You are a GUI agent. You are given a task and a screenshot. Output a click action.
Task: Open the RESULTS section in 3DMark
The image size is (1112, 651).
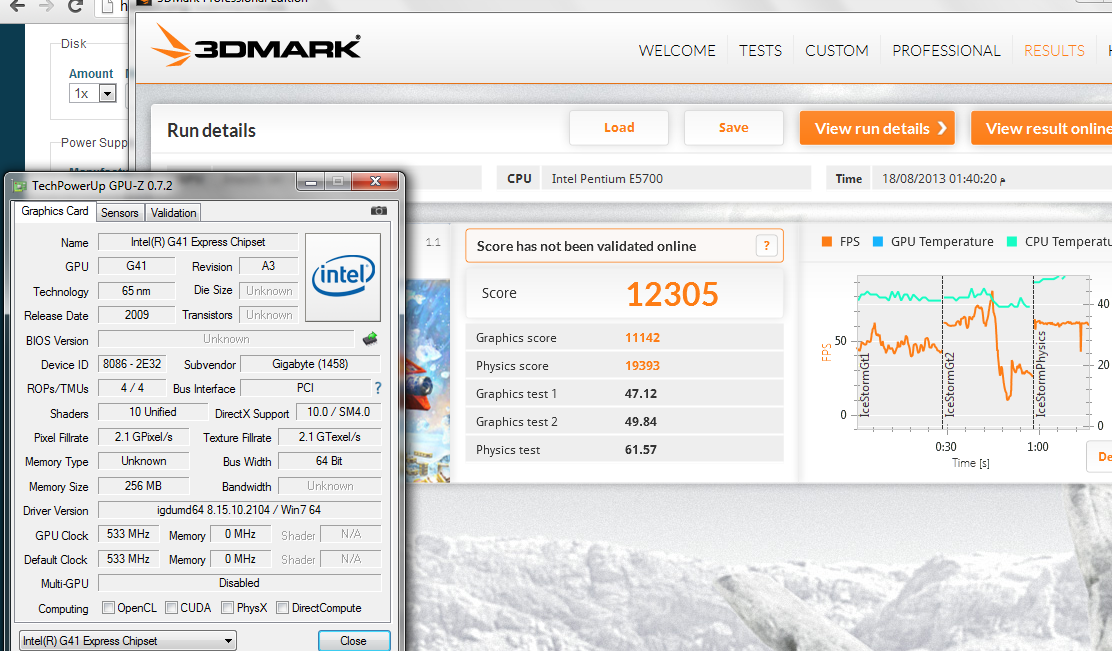(x=1054, y=50)
